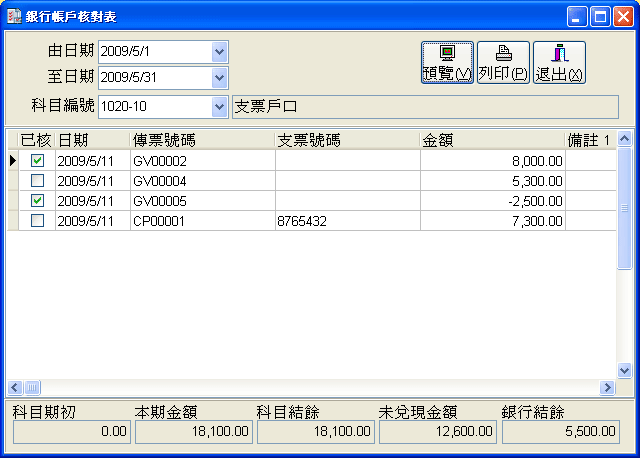Click the 備註 1 column header
The height and width of the screenshot is (458, 640).
pyautogui.click(x=591, y=140)
